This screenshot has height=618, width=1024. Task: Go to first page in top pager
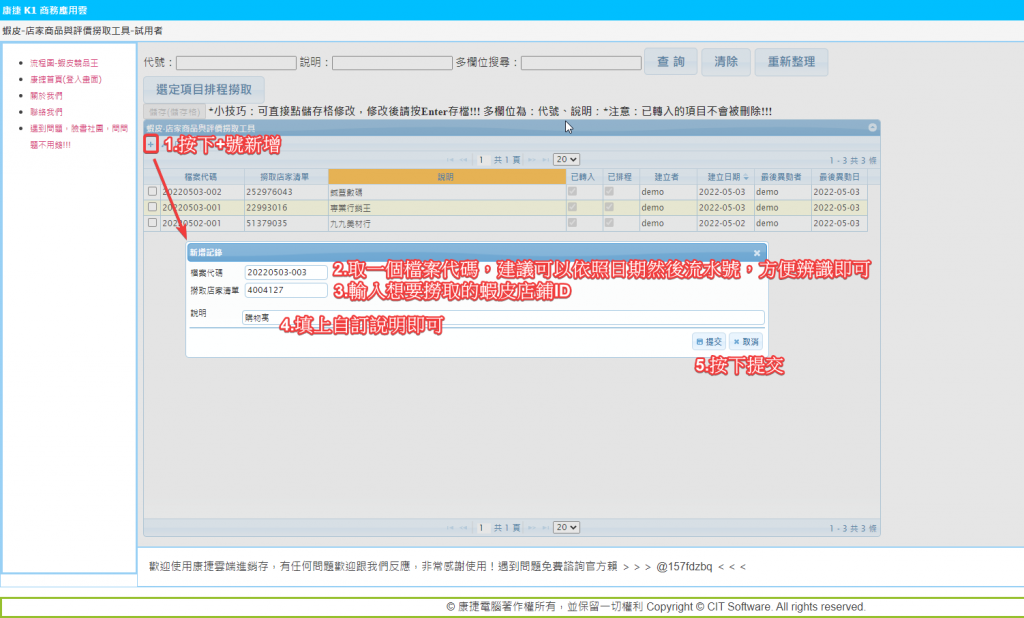[x=450, y=160]
